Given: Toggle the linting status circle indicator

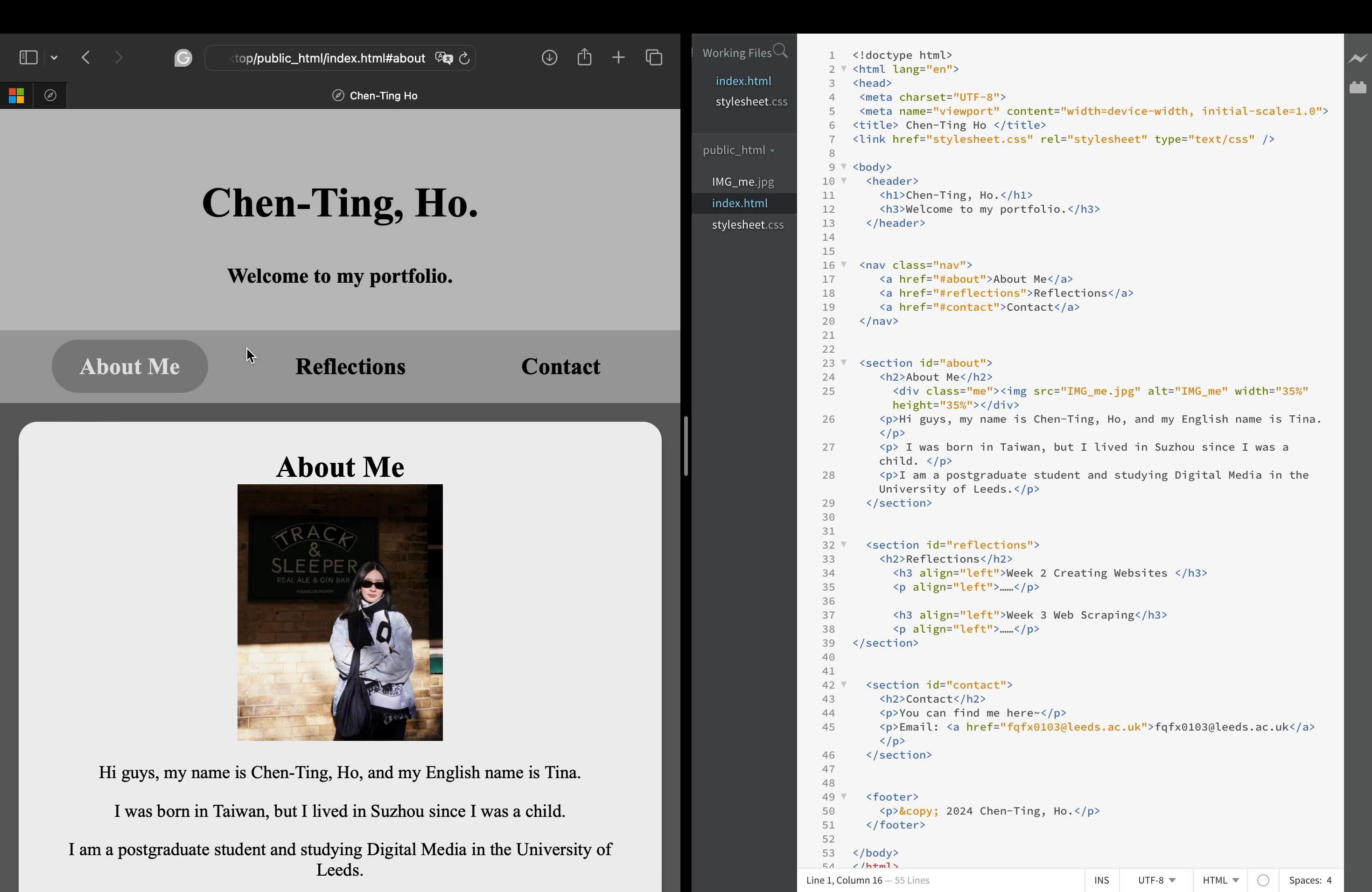Looking at the screenshot, I should click(x=1262, y=880).
